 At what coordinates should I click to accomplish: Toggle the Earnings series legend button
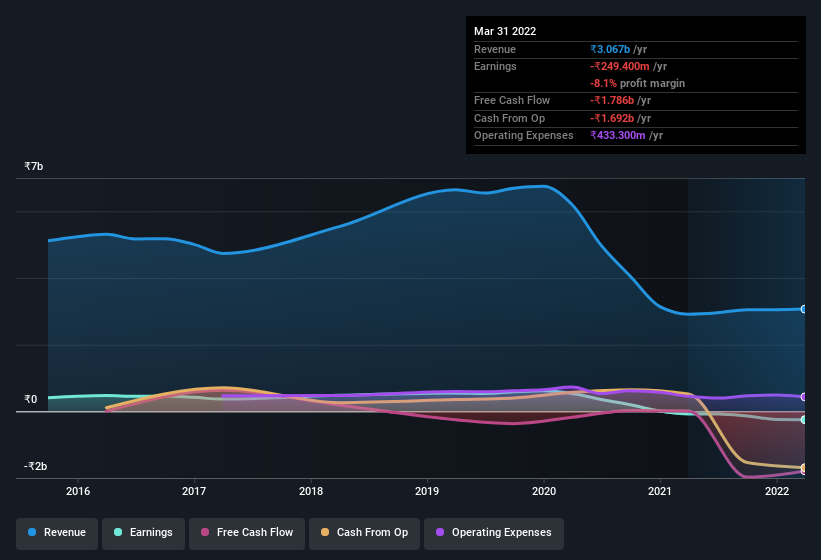click(x=143, y=533)
